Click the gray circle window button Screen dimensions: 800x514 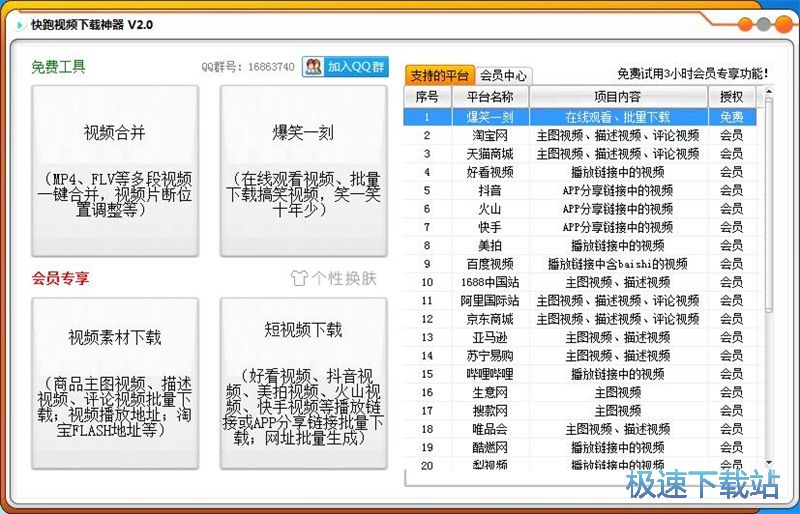(x=763, y=24)
